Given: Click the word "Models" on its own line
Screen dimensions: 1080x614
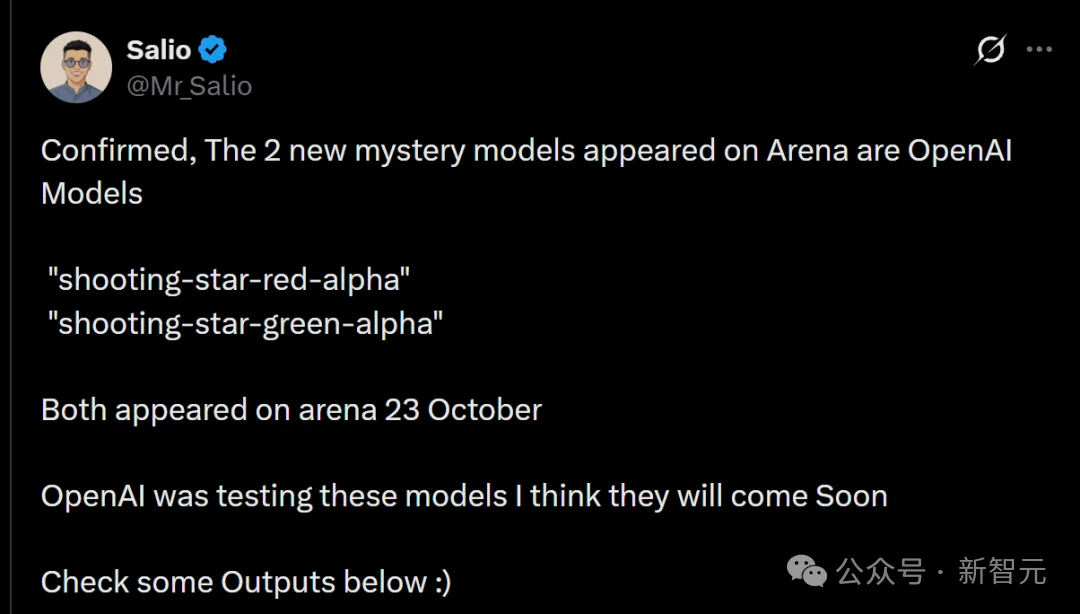Looking at the screenshot, I should 92,194.
